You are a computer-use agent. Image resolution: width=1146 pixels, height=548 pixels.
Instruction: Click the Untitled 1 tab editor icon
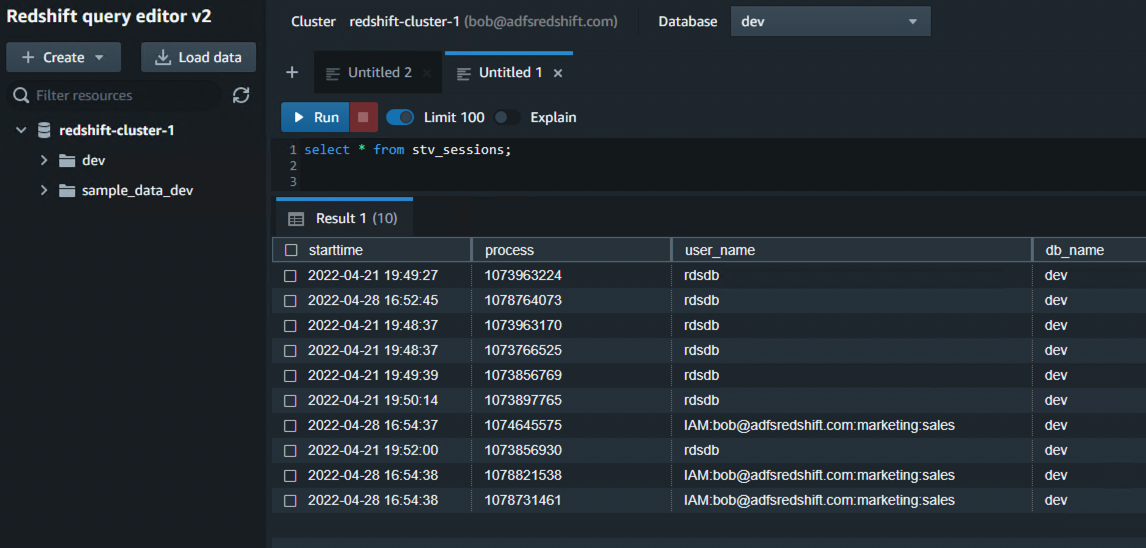[463, 73]
